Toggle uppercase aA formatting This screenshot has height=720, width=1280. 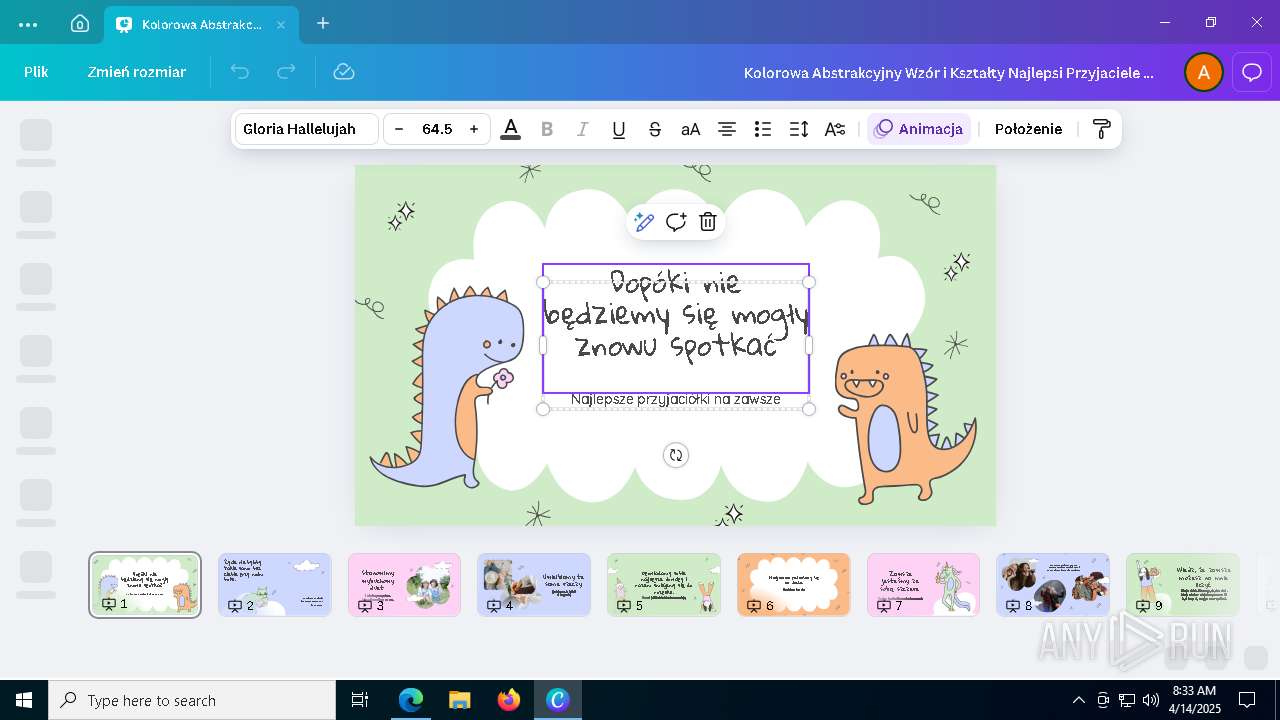(691, 129)
